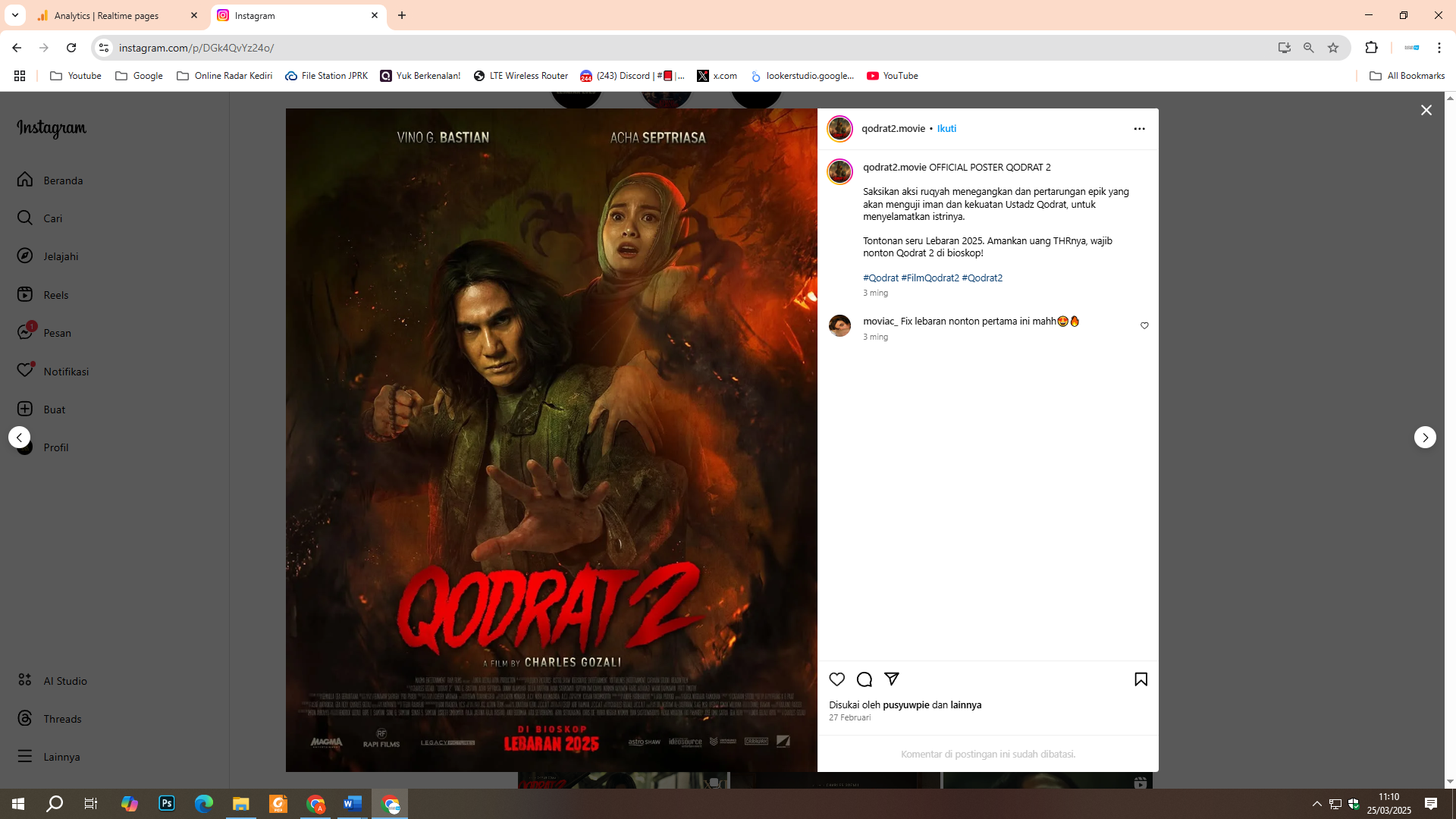Open Threads in the sidebar

[49, 719]
